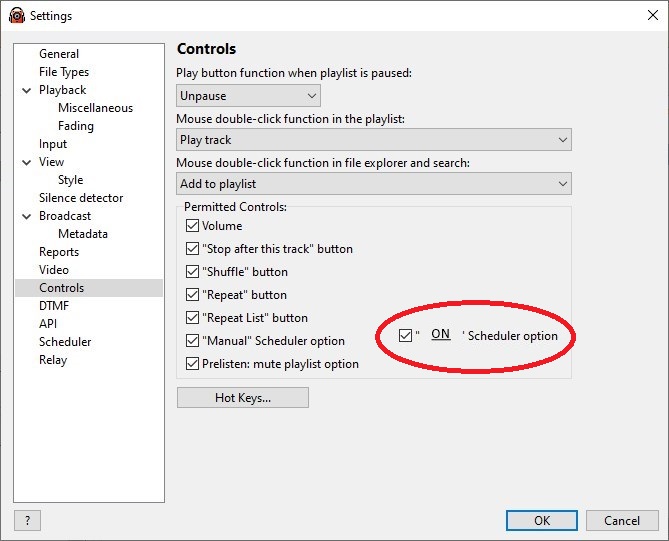This screenshot has height=541, width=669.
Task: Go to the Scheduler settings page
Action: (x=65, y=342)
